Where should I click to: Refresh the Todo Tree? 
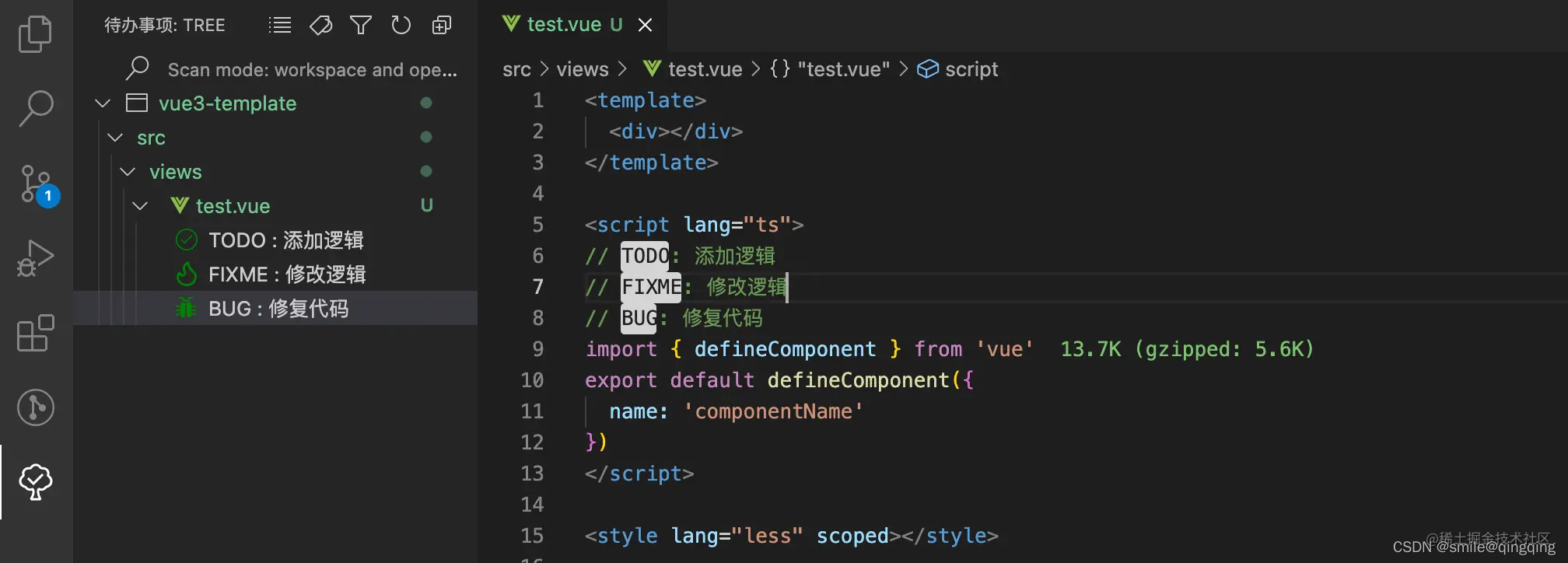point(401,26)
